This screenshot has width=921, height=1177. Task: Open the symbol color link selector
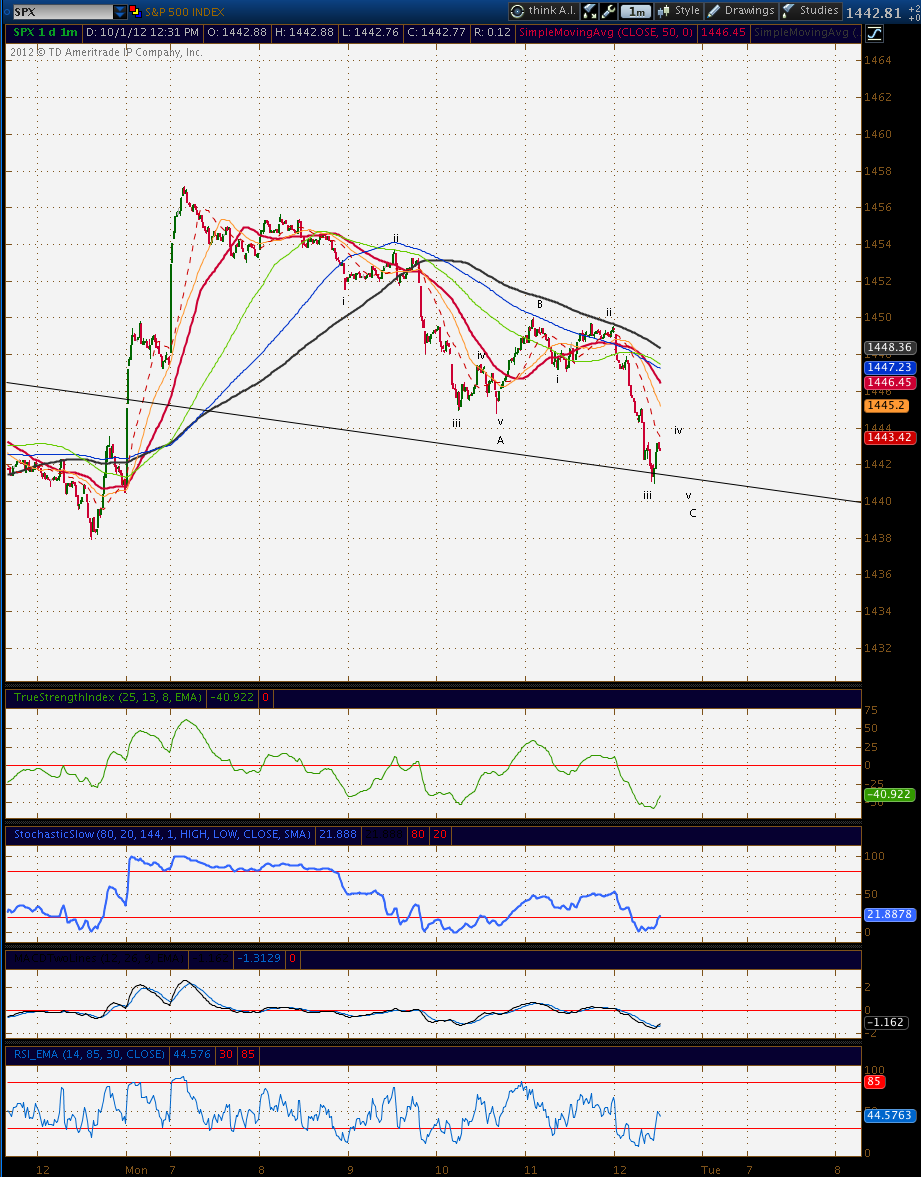[134, 11]
